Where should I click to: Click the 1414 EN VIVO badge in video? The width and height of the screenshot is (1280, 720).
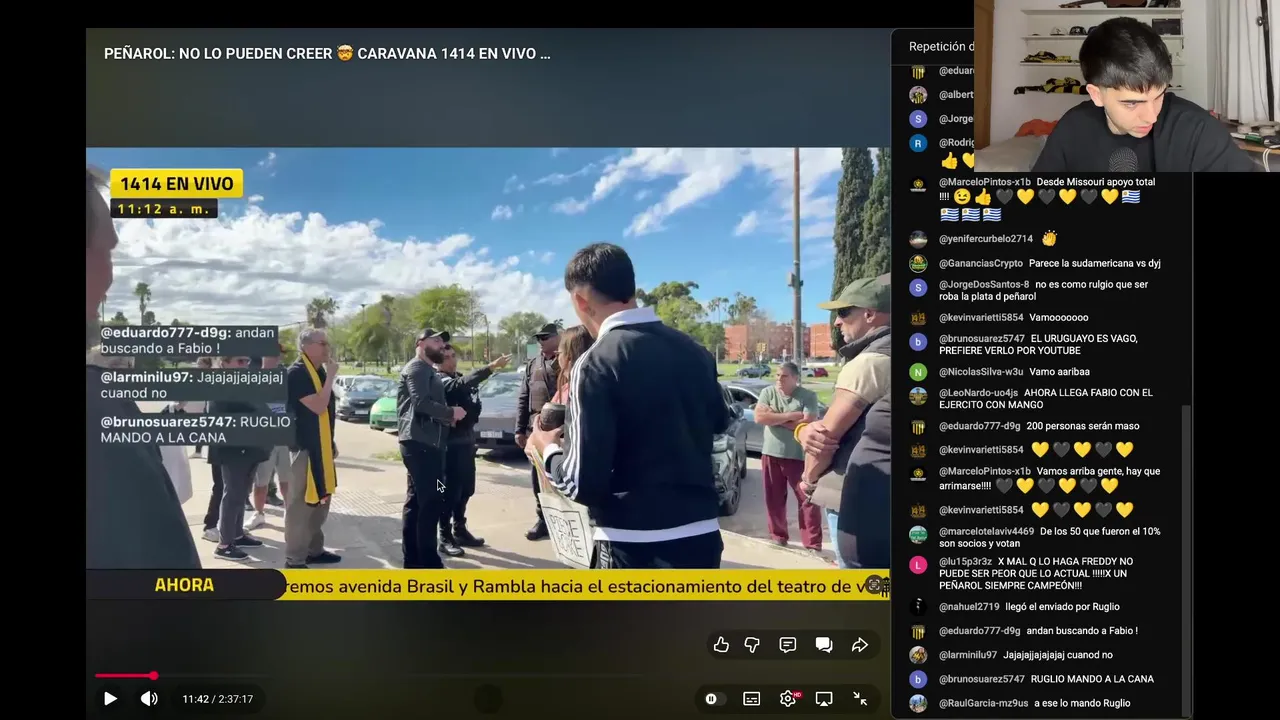177,184
